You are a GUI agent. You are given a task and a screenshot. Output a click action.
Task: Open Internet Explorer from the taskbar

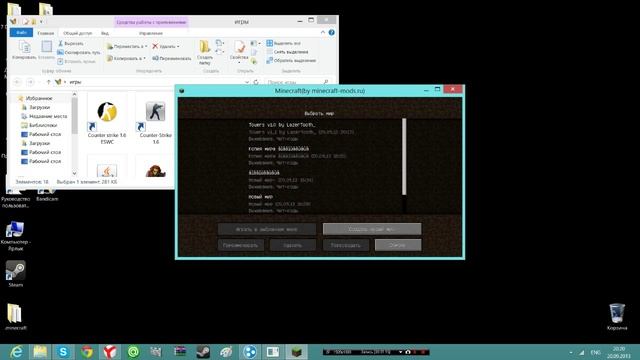coord(16,351)
